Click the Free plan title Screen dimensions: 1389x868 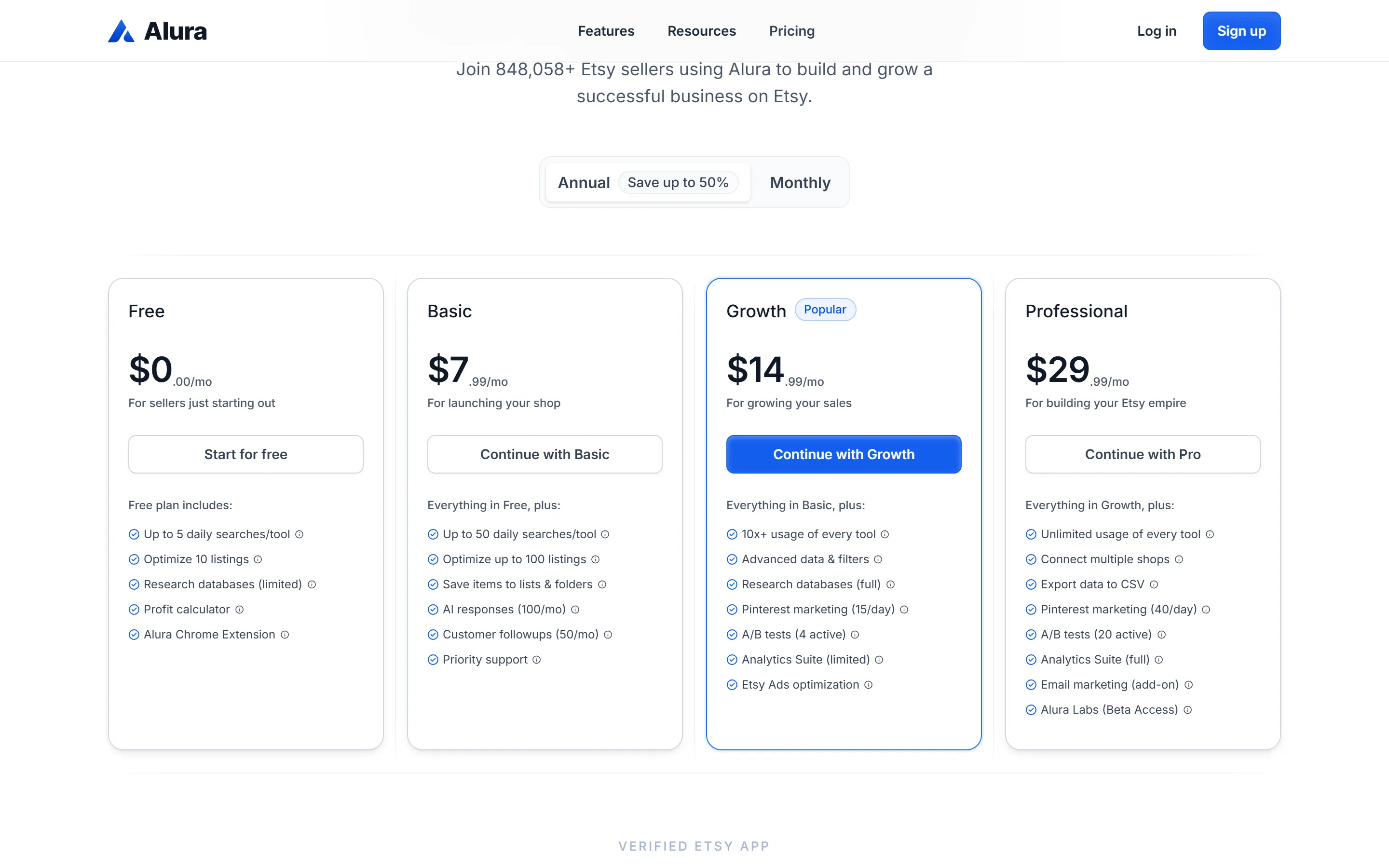point(146,311)
